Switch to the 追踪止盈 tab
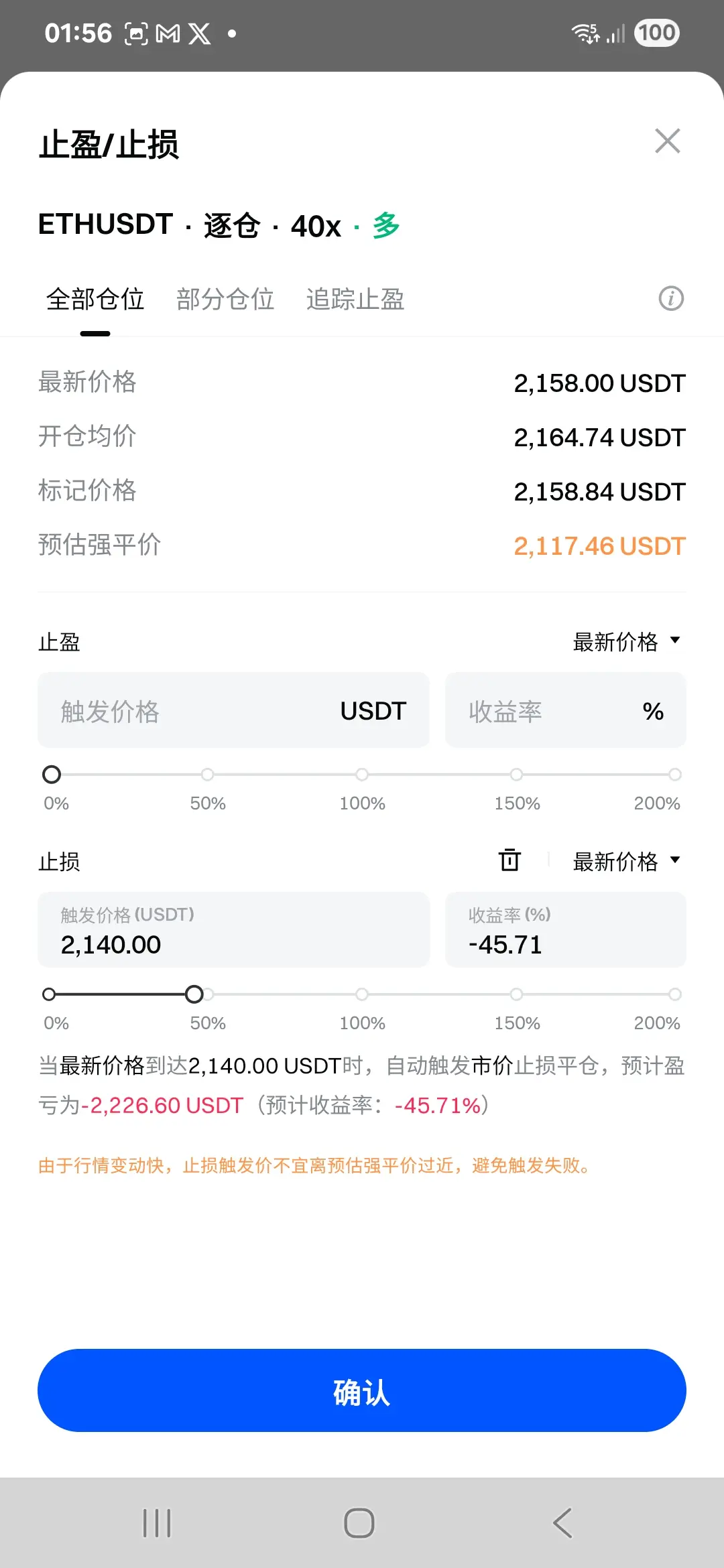724x1568 pixels. coord(355,299)
